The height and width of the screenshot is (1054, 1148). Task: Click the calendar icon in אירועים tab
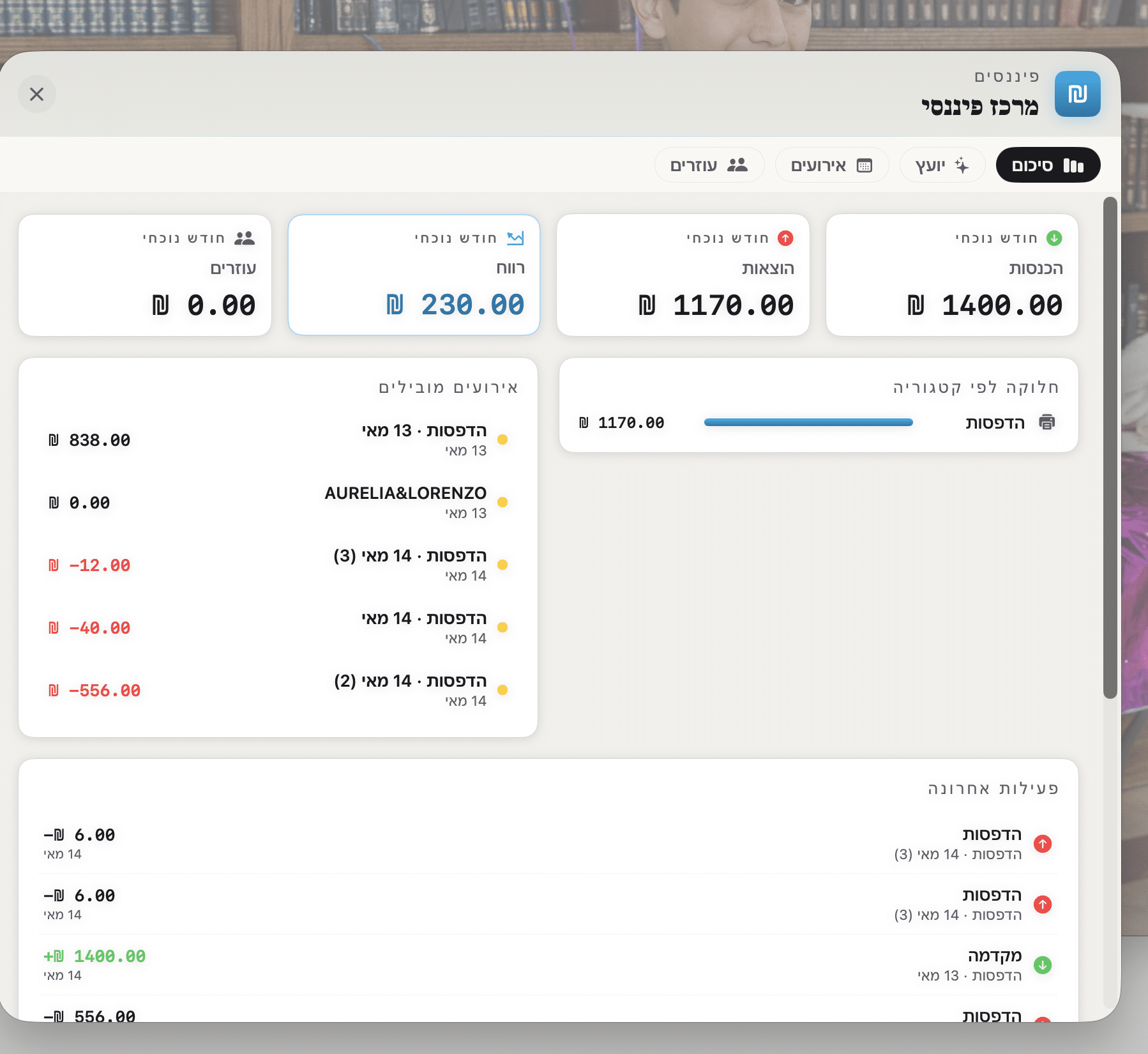point(865,165)
